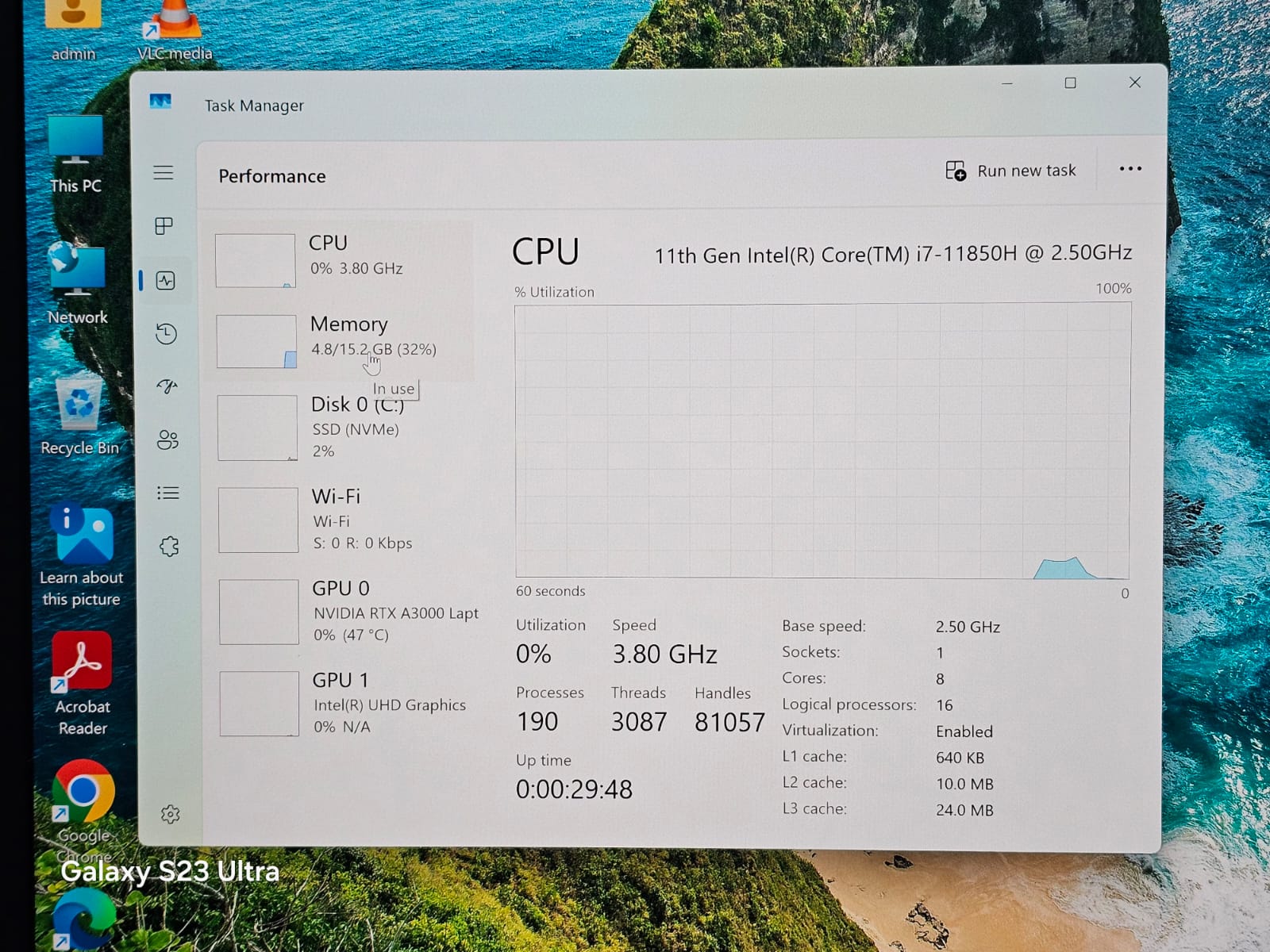
Task: Open the Services puzzle icon in sidebar
Action: click(x=169, y=546)
